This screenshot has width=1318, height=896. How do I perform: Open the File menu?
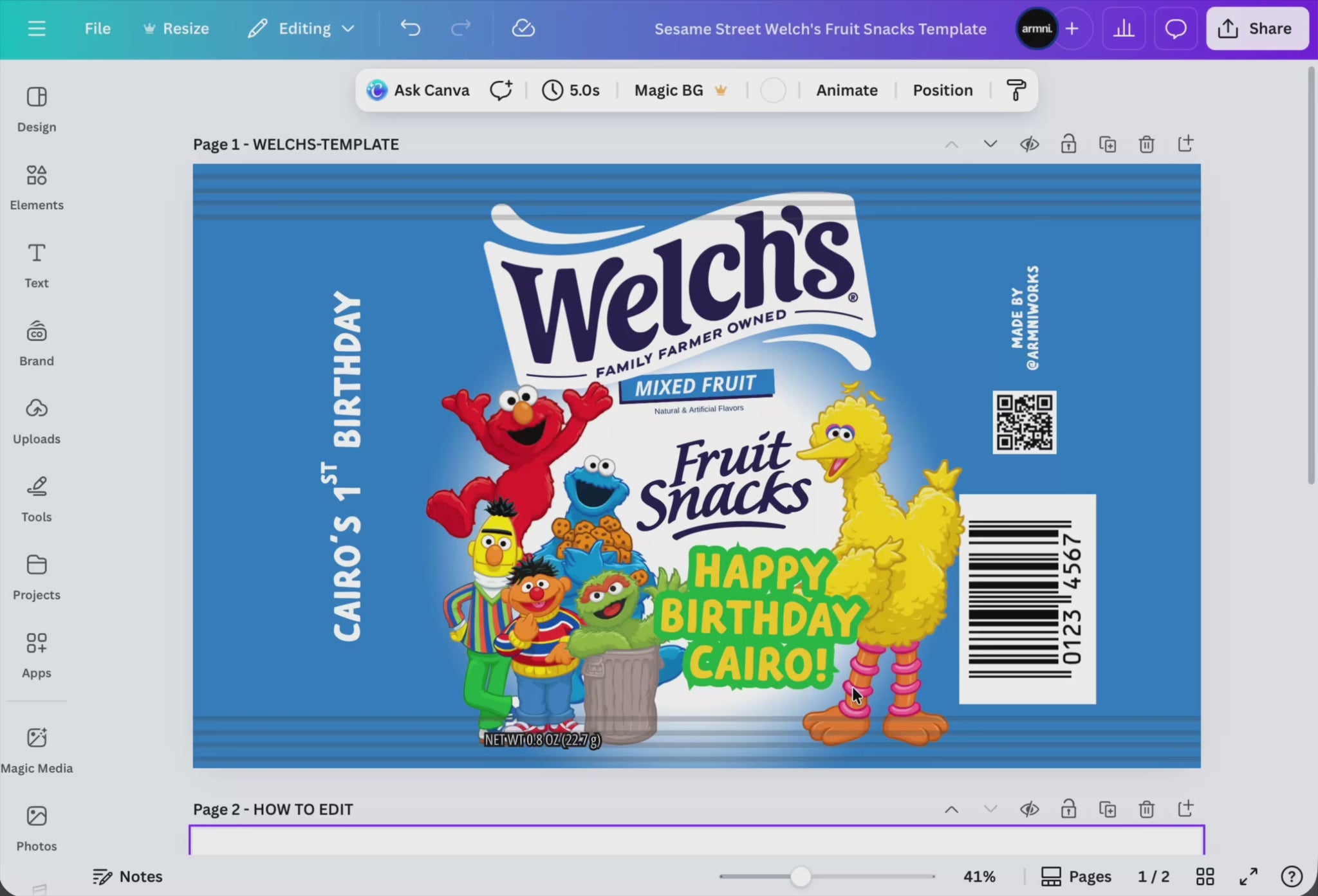(97, 28)
